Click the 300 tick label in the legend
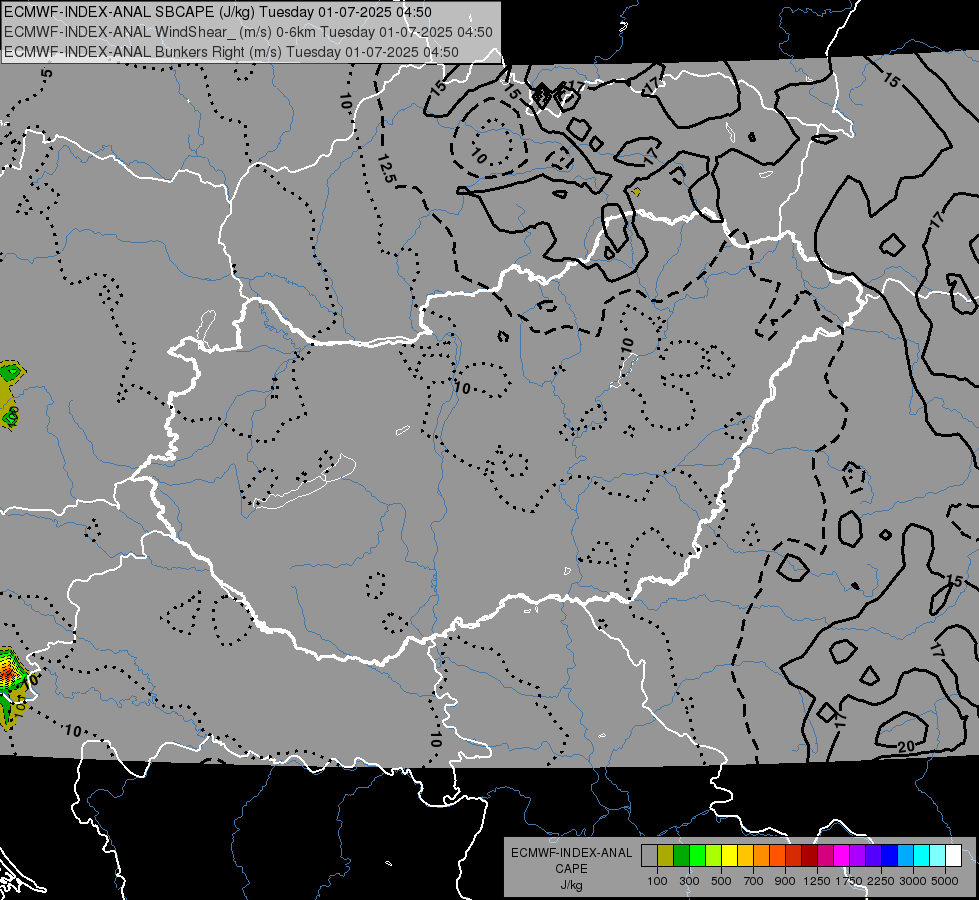Image resolution: width=979 pixels, height=900 pixels. pos(689,881)
